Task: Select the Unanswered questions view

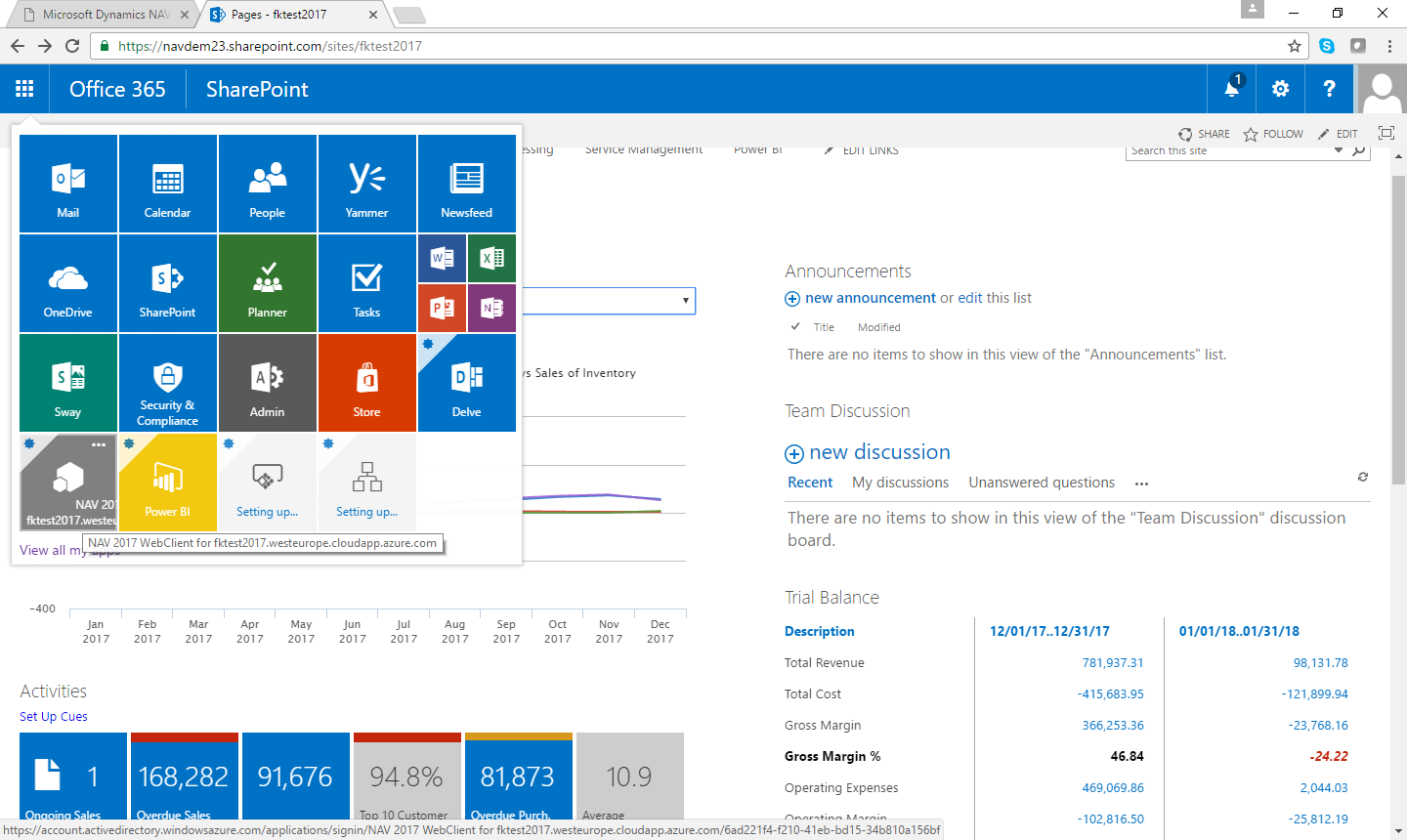Action: pyautogui.click(x=1041, y=483)
